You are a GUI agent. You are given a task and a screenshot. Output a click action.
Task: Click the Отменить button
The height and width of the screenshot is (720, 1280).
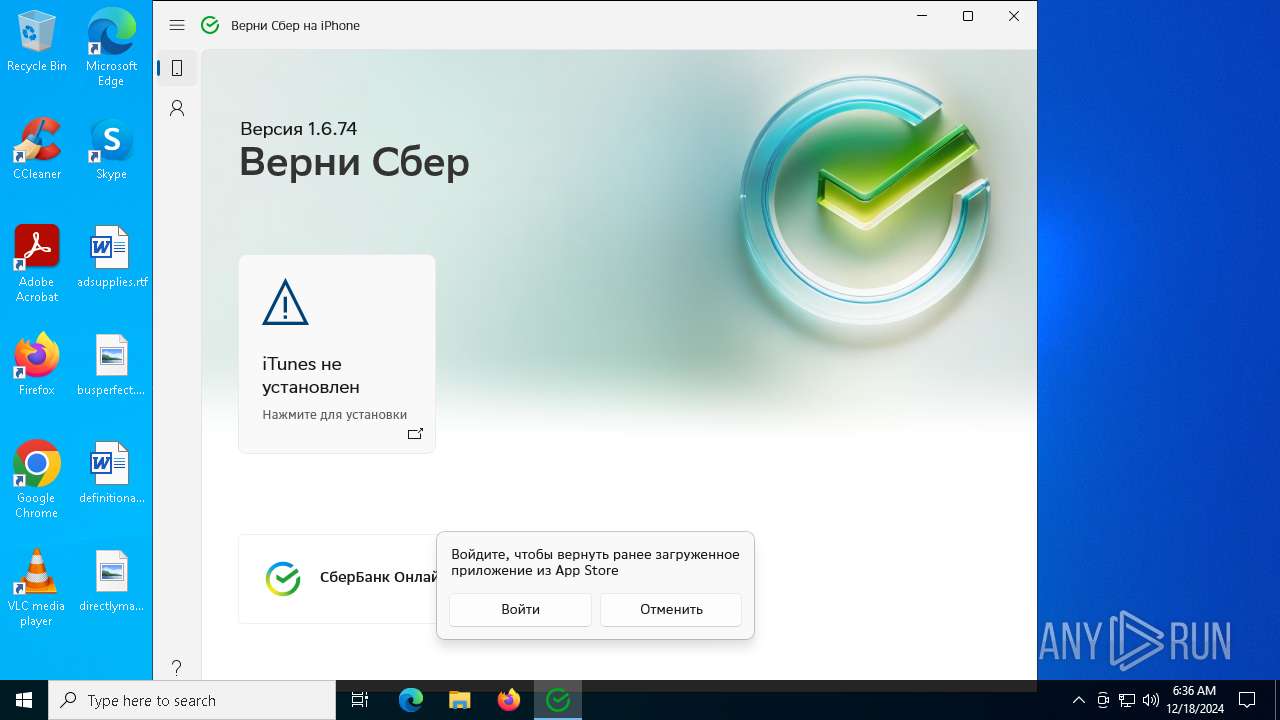pyautogui.click(x=671, y=609)
